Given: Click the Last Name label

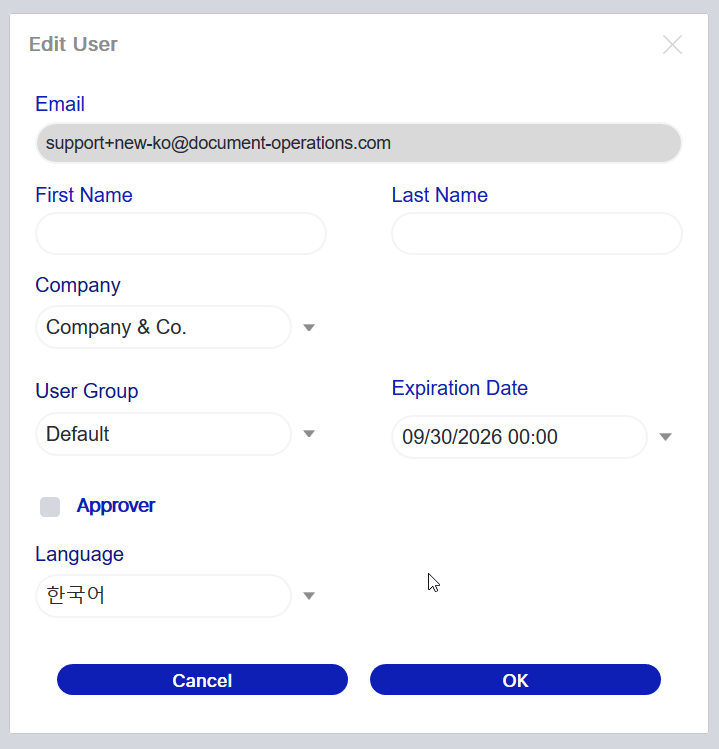Looking at the screenshot, I should [439, 195].
